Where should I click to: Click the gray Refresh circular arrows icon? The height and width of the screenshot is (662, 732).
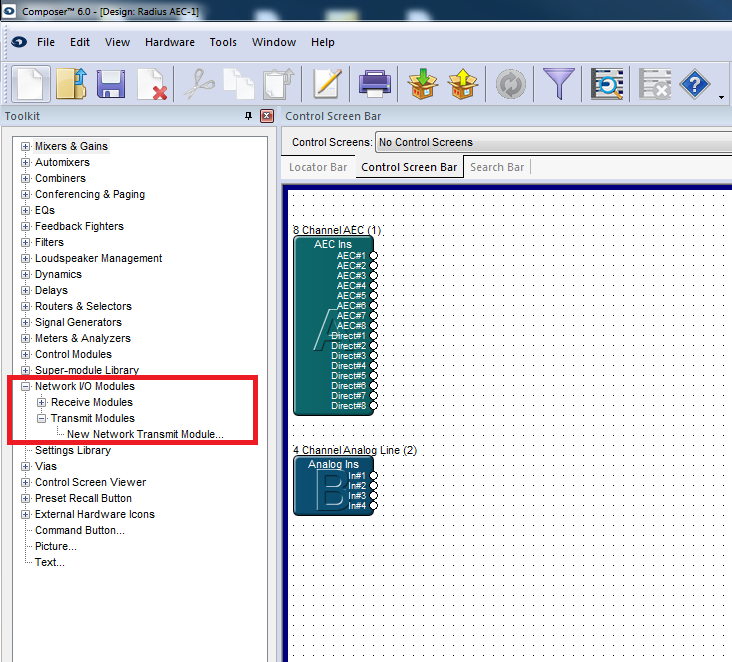(511, 84)
